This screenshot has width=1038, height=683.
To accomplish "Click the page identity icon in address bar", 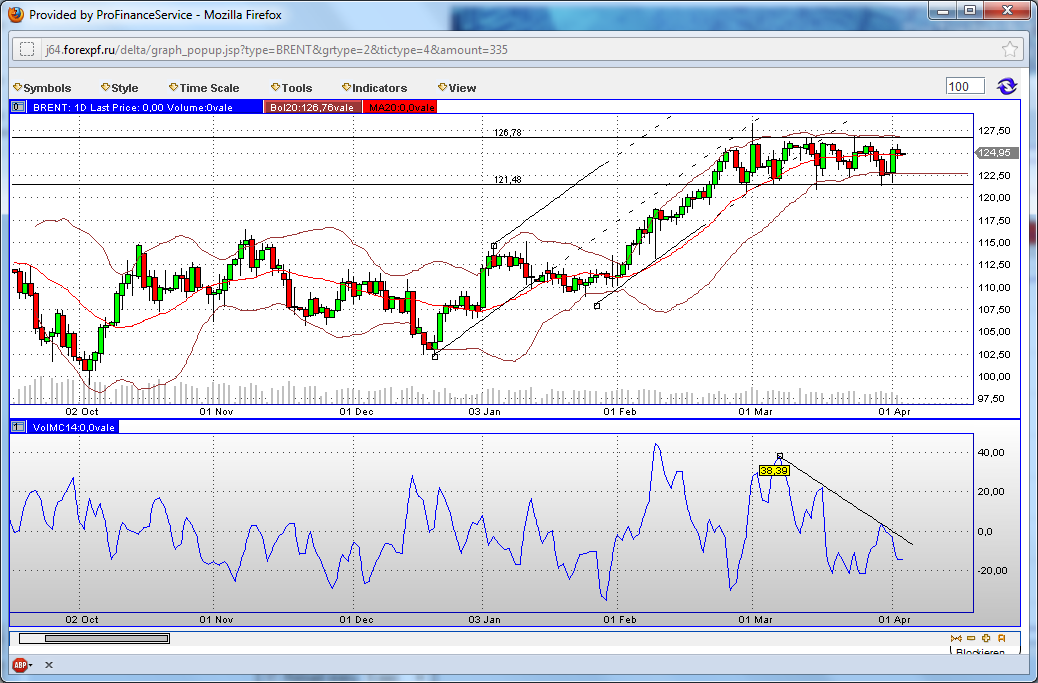I will pyautogui.click(x=27, y=49).
